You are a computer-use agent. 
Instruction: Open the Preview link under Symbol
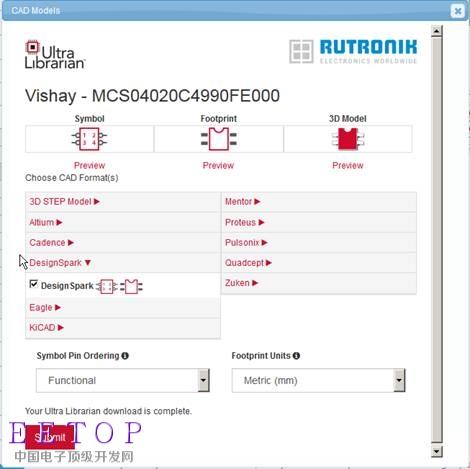[89, 165]
